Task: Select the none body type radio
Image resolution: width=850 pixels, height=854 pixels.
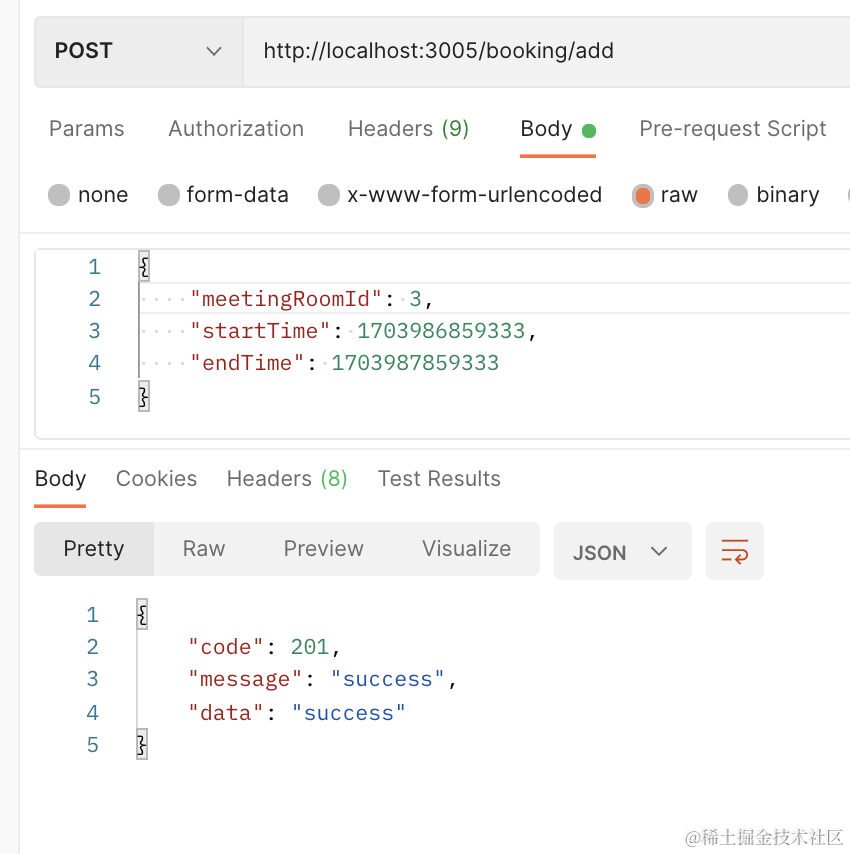Action: coord(59,195)
